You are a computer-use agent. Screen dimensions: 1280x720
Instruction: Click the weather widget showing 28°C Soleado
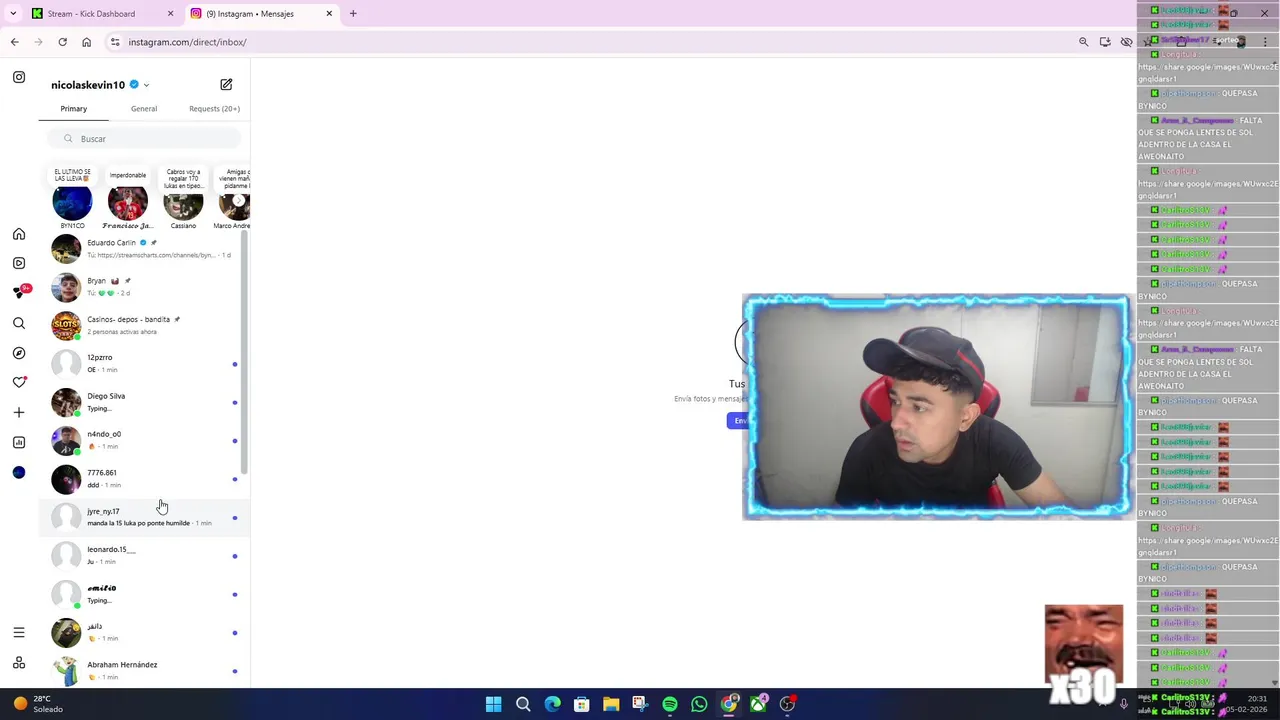[37, 704]
